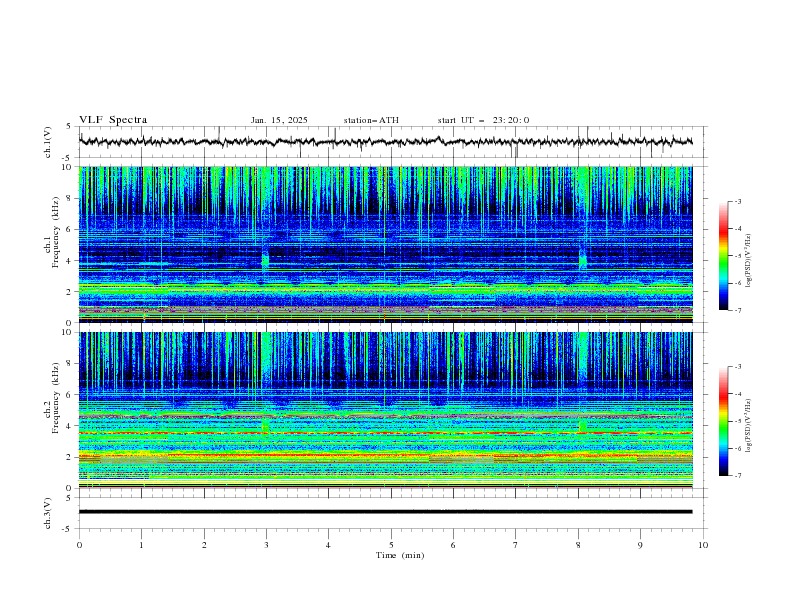The height and width of the screenshot is (612, 792).
Task: Select the "ch.1(V)" waveform axis label
Action: tap(48, 142)
